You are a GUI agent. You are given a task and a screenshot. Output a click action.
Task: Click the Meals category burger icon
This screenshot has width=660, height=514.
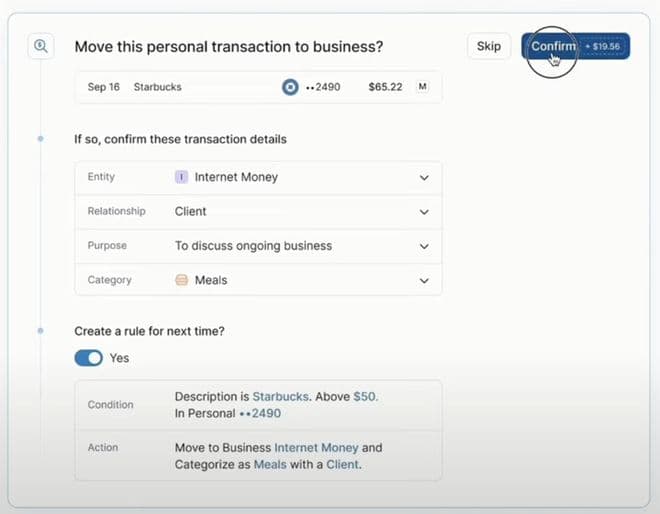(181, 281)
